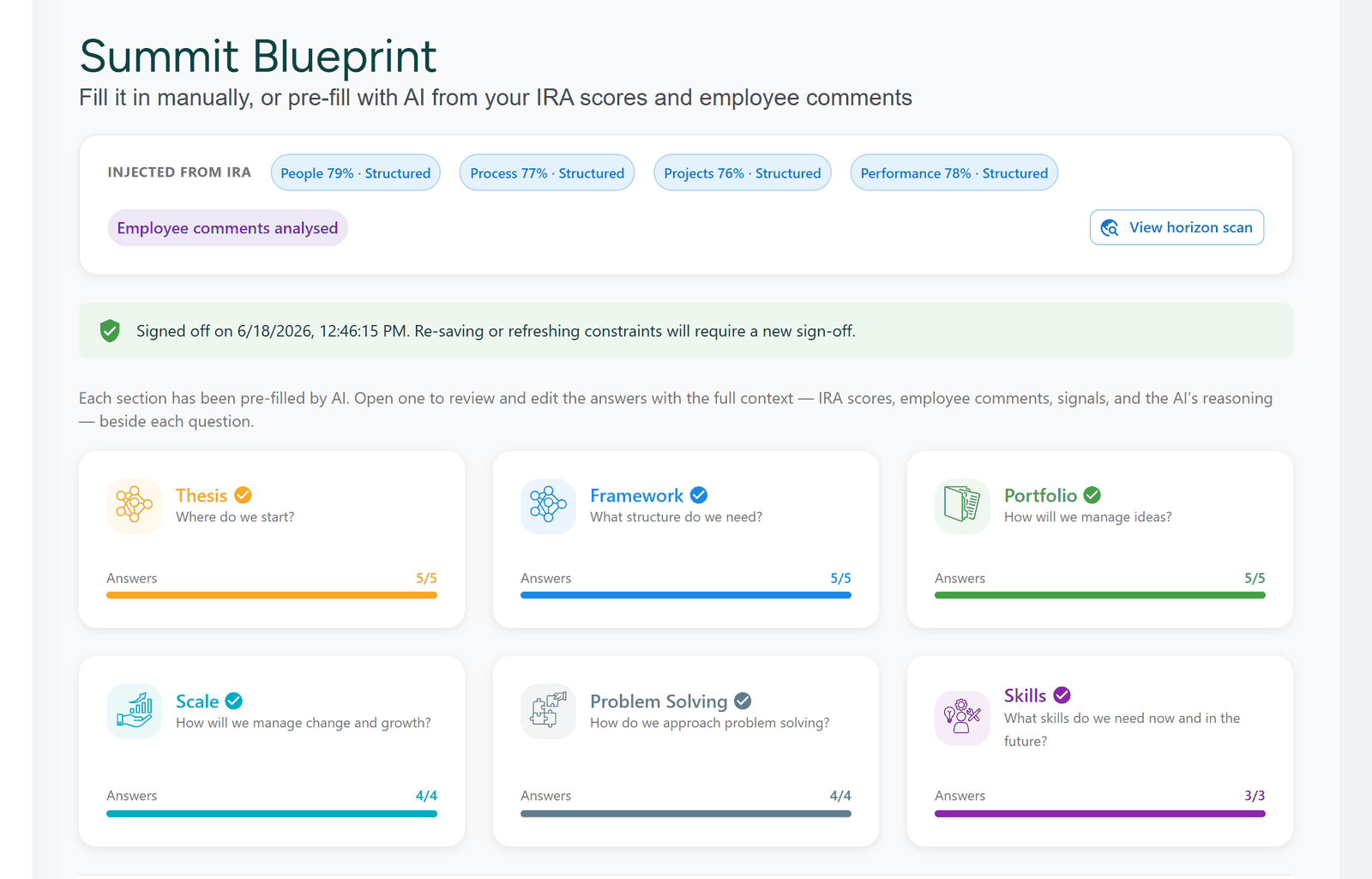
Task: Open the Portfolio section documents icon
Action: coord(962,506)
